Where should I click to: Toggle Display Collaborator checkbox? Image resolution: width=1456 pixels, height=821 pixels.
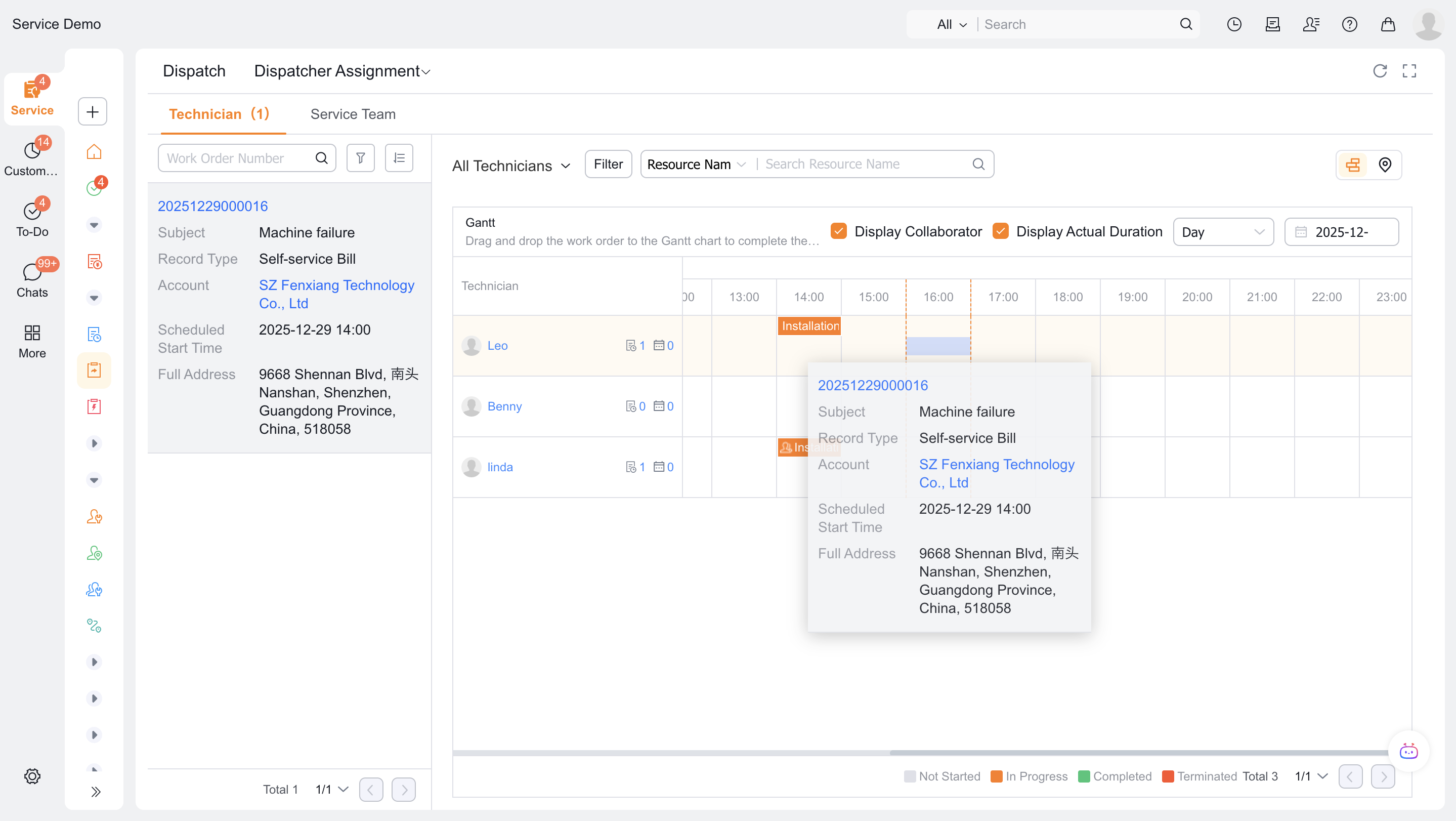[x=839, y=231]
